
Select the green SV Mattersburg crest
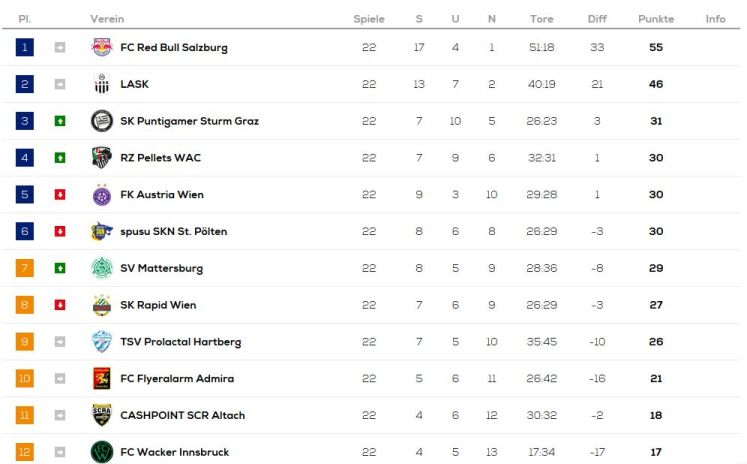pos(102,268)
